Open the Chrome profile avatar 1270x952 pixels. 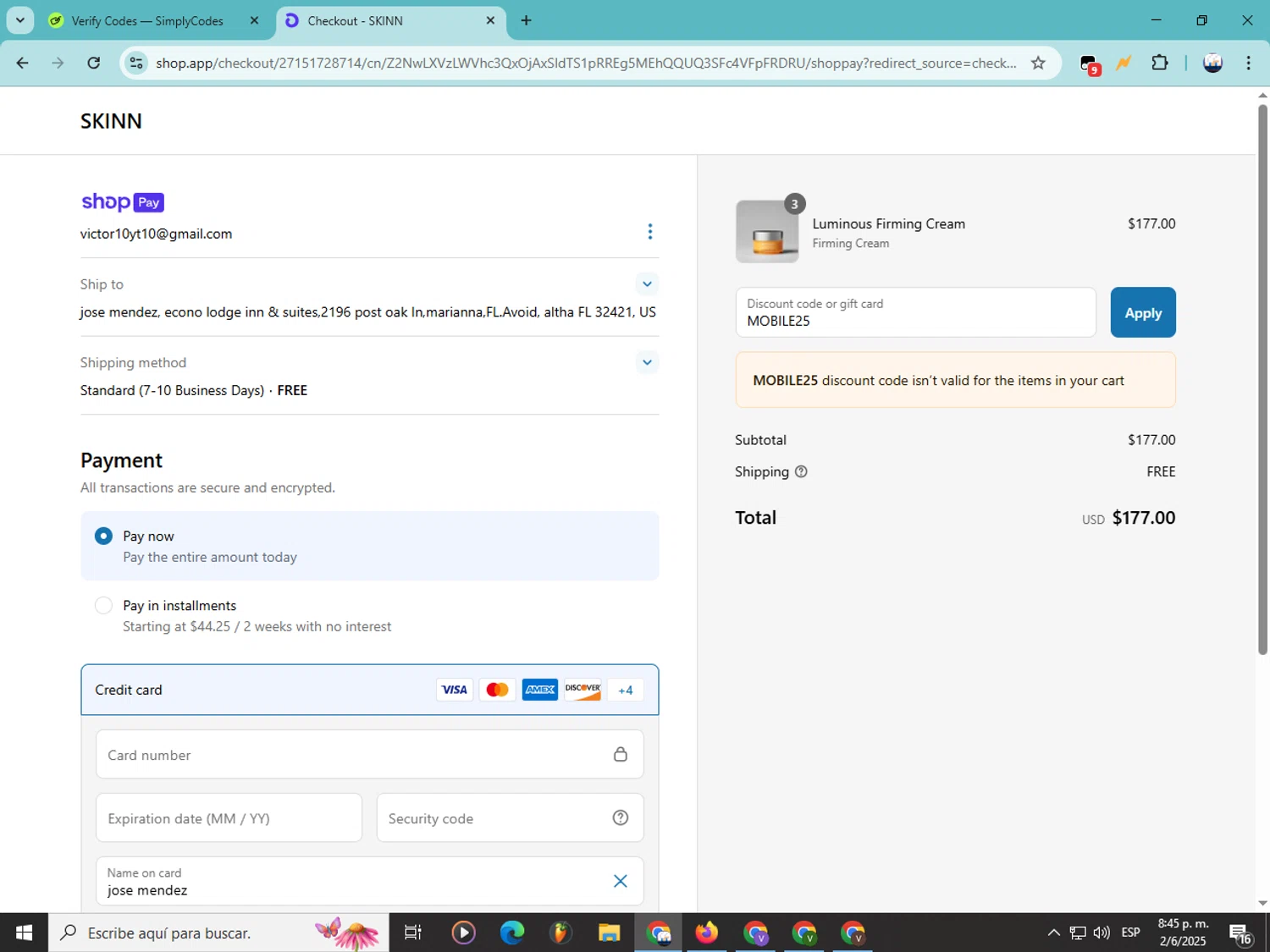(x=1212, y=63)
